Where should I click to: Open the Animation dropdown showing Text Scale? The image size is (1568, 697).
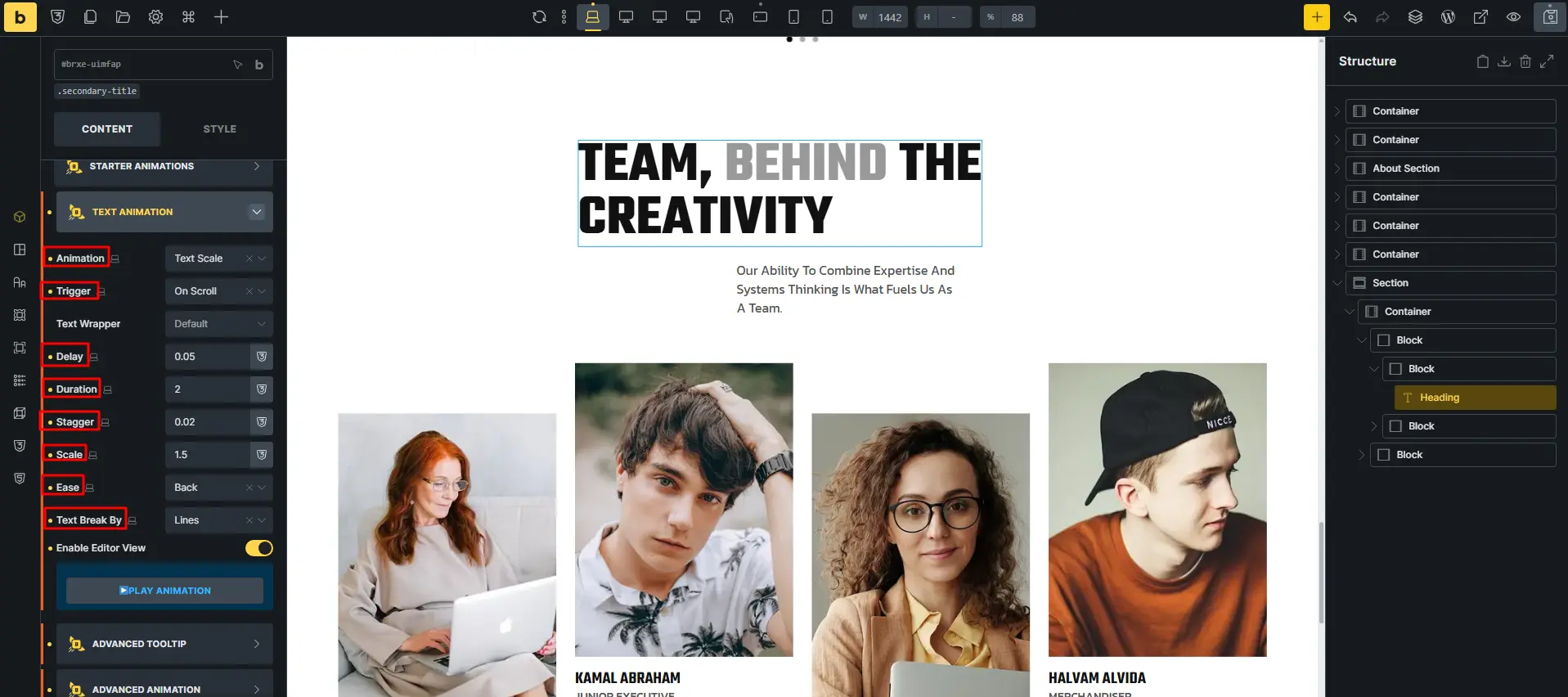click(218, 259)
